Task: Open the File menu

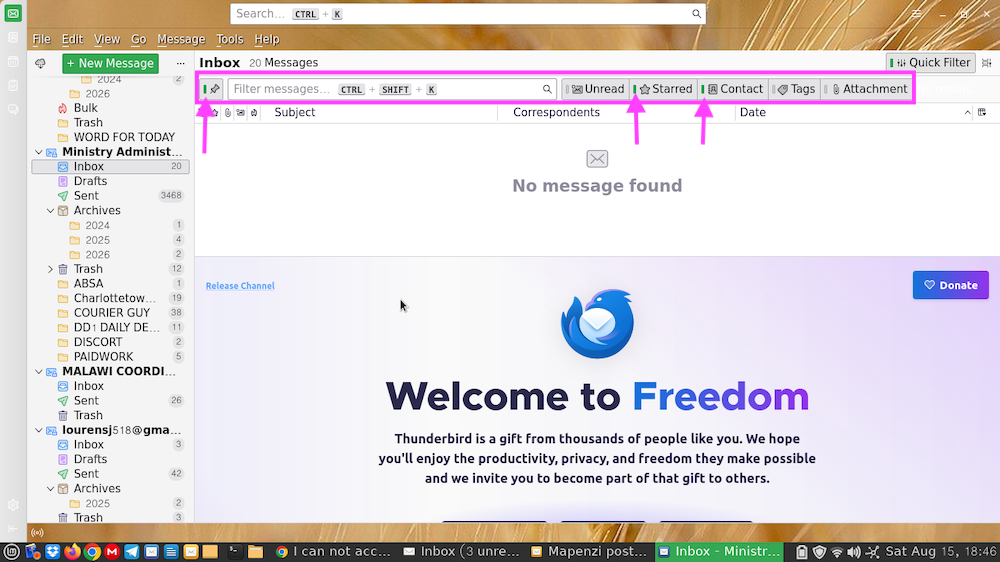Action: pos(41,40)
